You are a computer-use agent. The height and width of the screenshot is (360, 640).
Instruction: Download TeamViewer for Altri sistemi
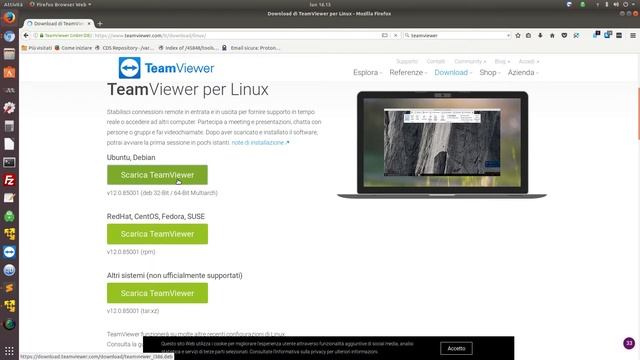pyautogui.click(x=157, y=293)
